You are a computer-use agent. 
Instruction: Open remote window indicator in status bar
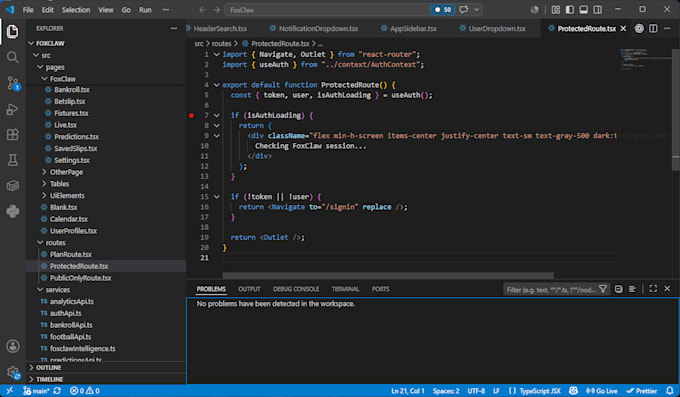[10, 391]
